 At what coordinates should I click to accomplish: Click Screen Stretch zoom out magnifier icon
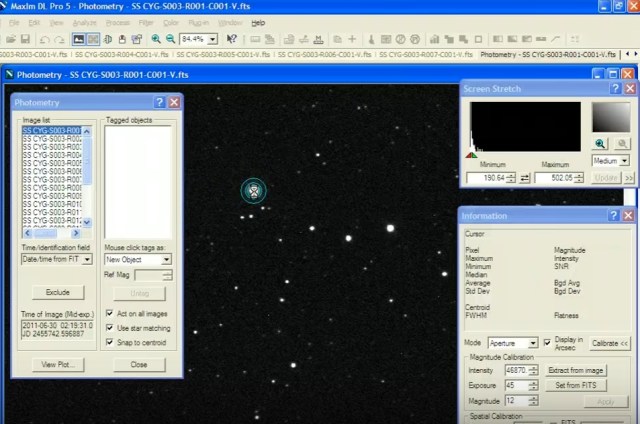[621, 144]
